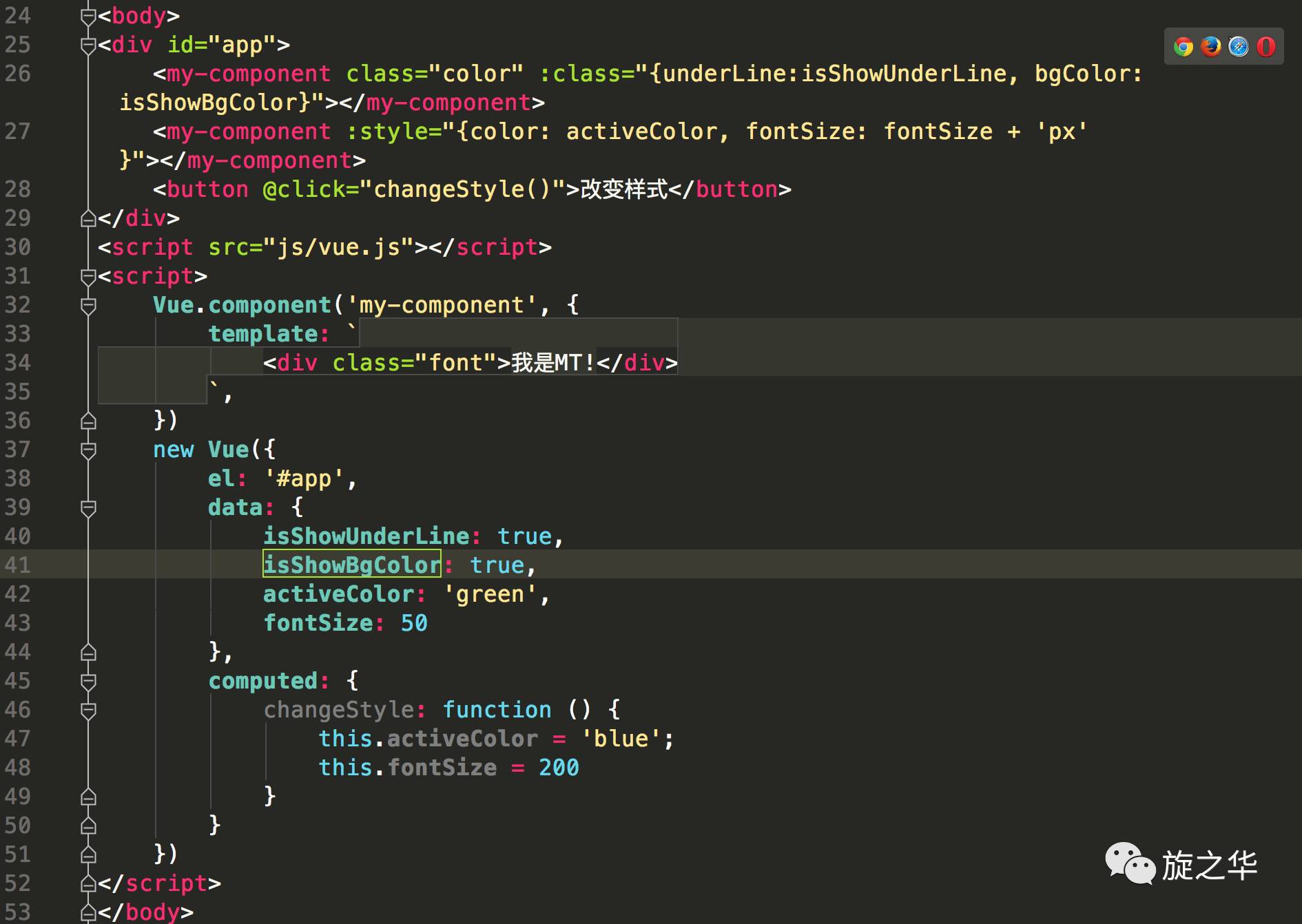Viewport: 1302px width, 924px height.
Task: Click activeColor property on line 42
Action: (x=338, y=594)
